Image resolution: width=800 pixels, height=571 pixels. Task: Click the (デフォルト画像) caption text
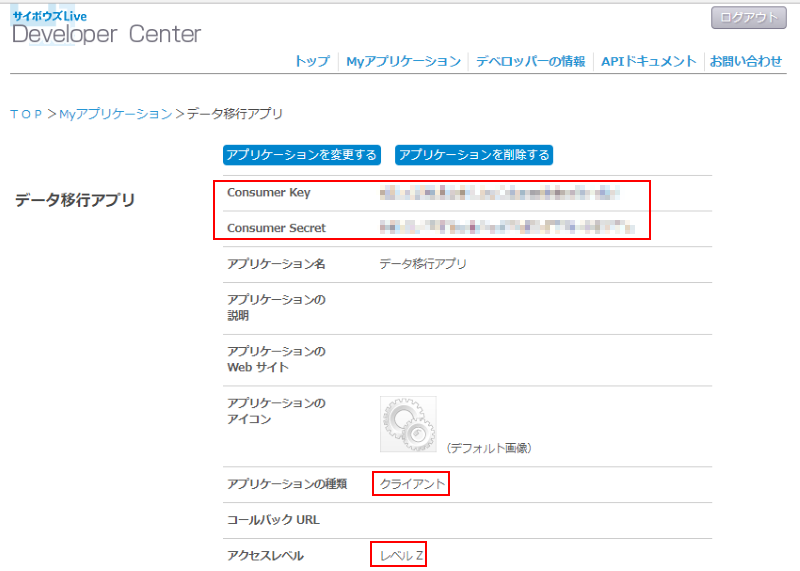coord(488,448)
